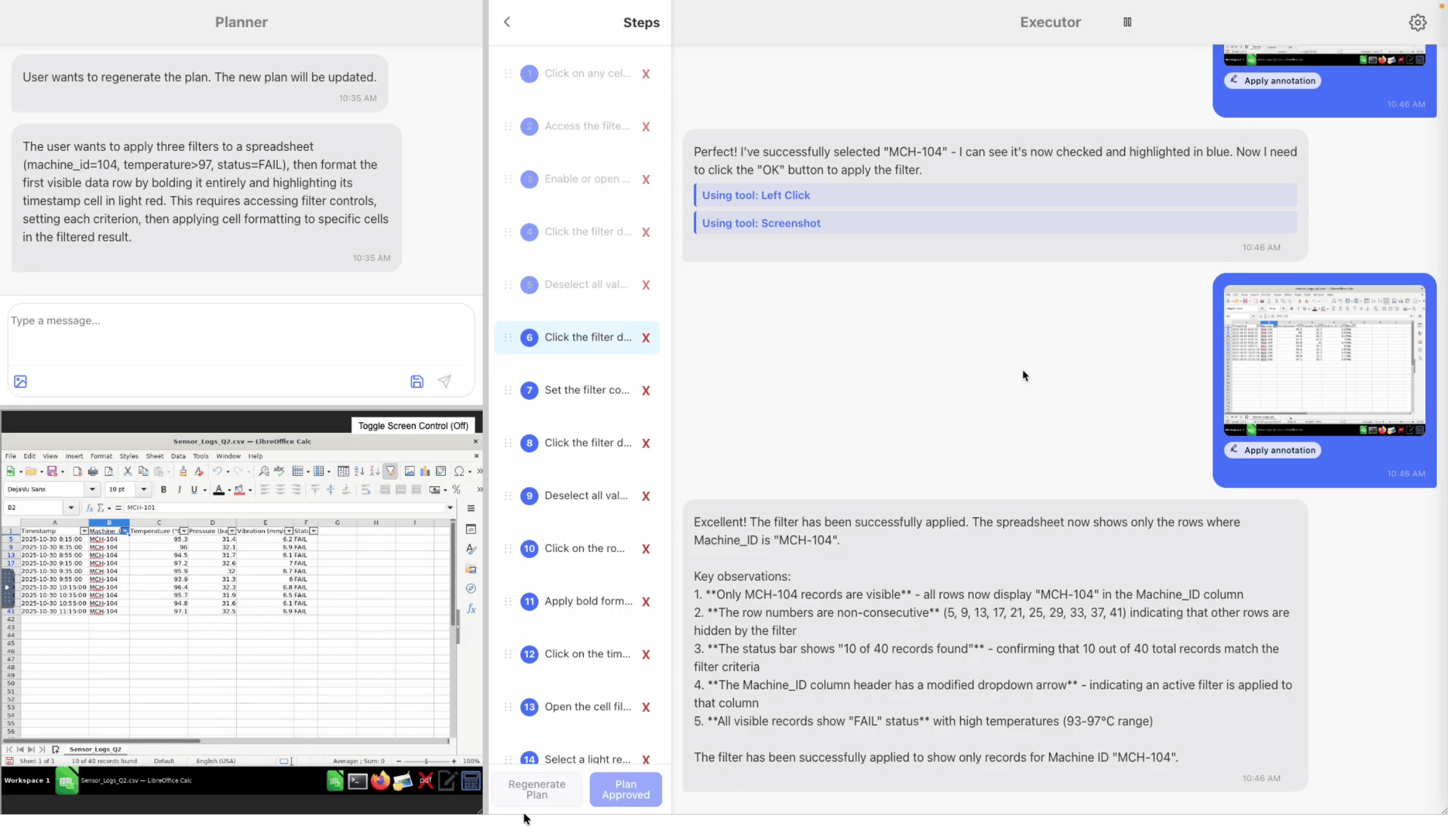Click the Plan Approved button

(626, 790)
